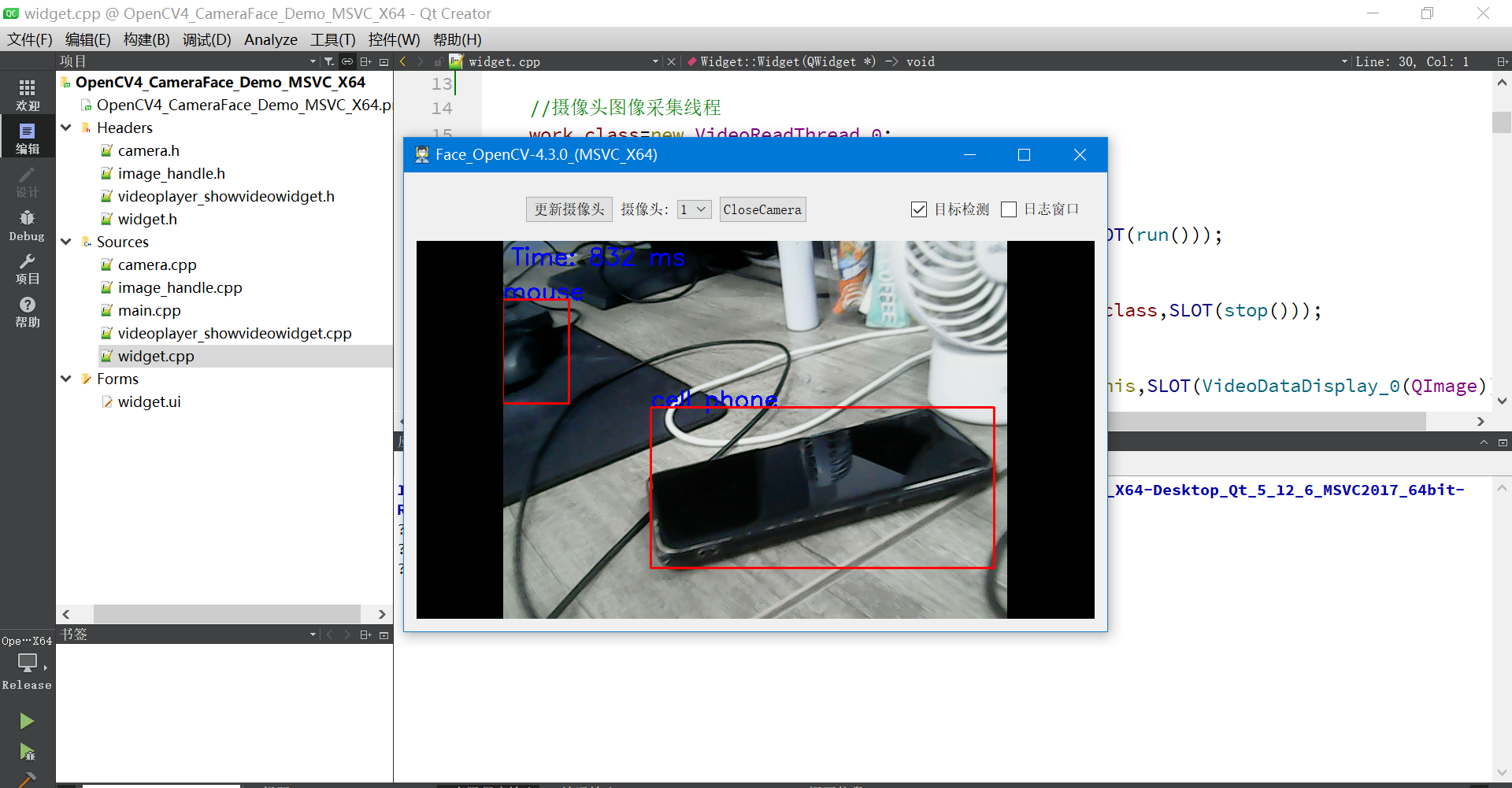The width and height of the screenshot is (1512, 788).
Task: Collapse the Headers tree node
Action: coord(66,128)
